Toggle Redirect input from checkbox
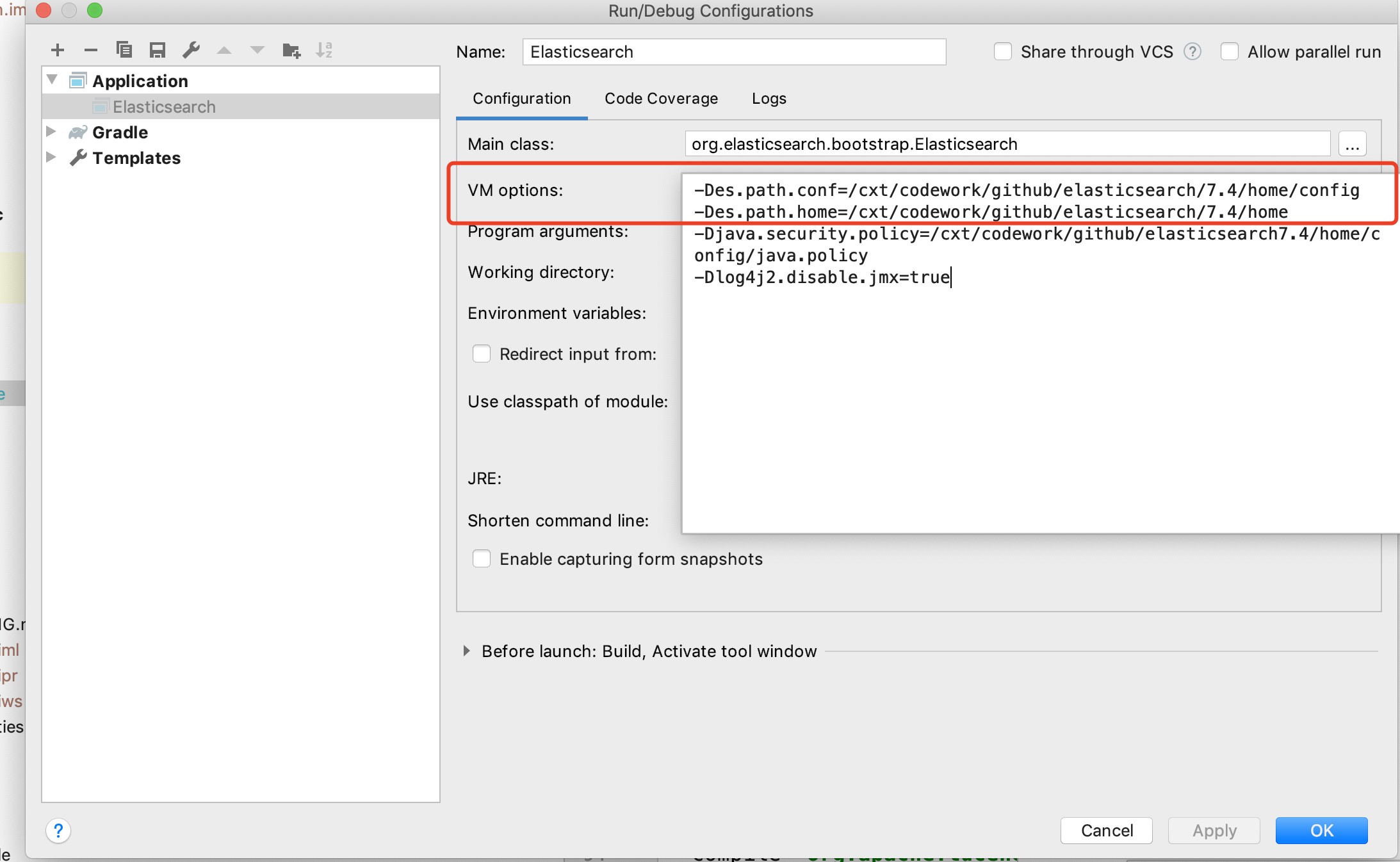 [480, 354]
